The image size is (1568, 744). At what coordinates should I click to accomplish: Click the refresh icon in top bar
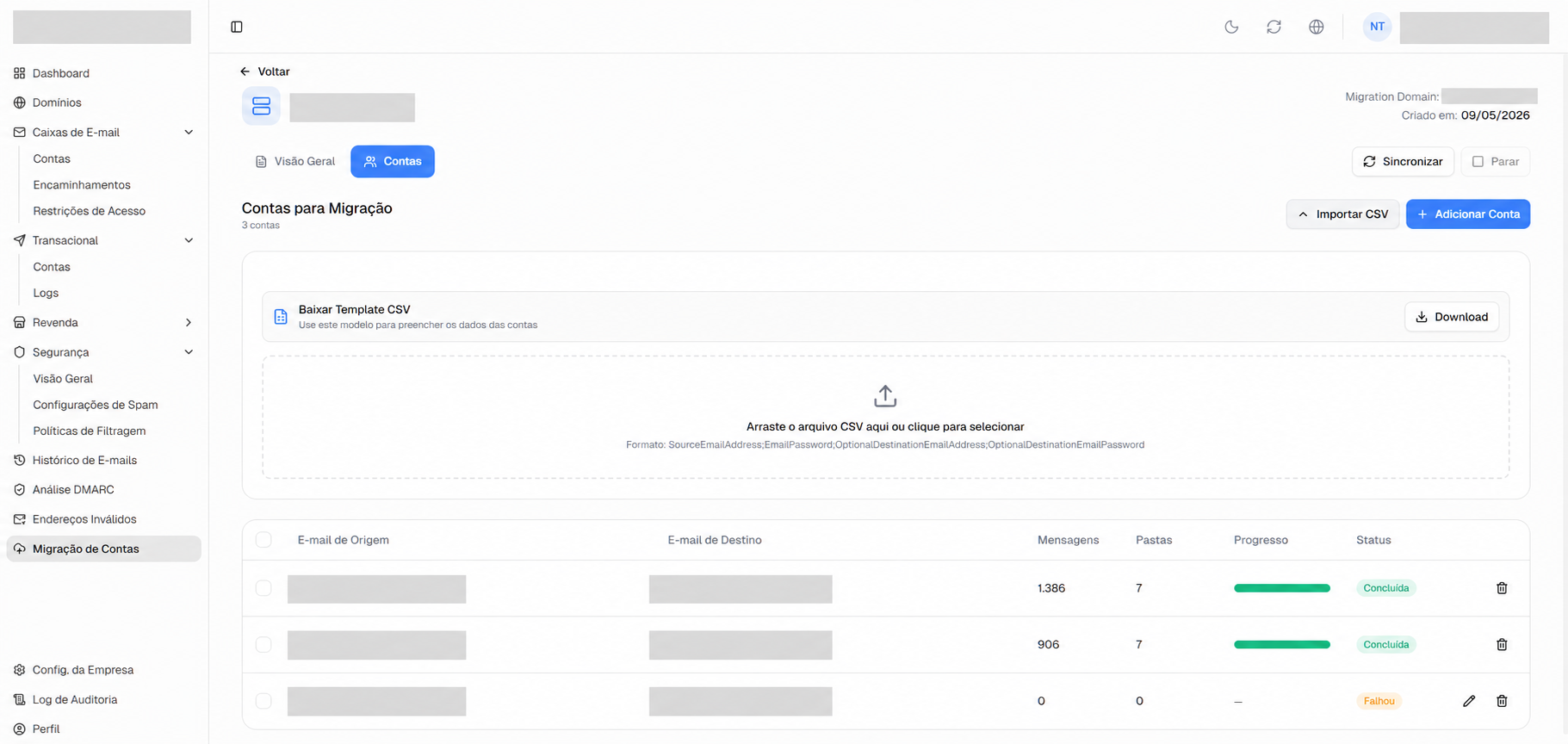coord(1274,27)
